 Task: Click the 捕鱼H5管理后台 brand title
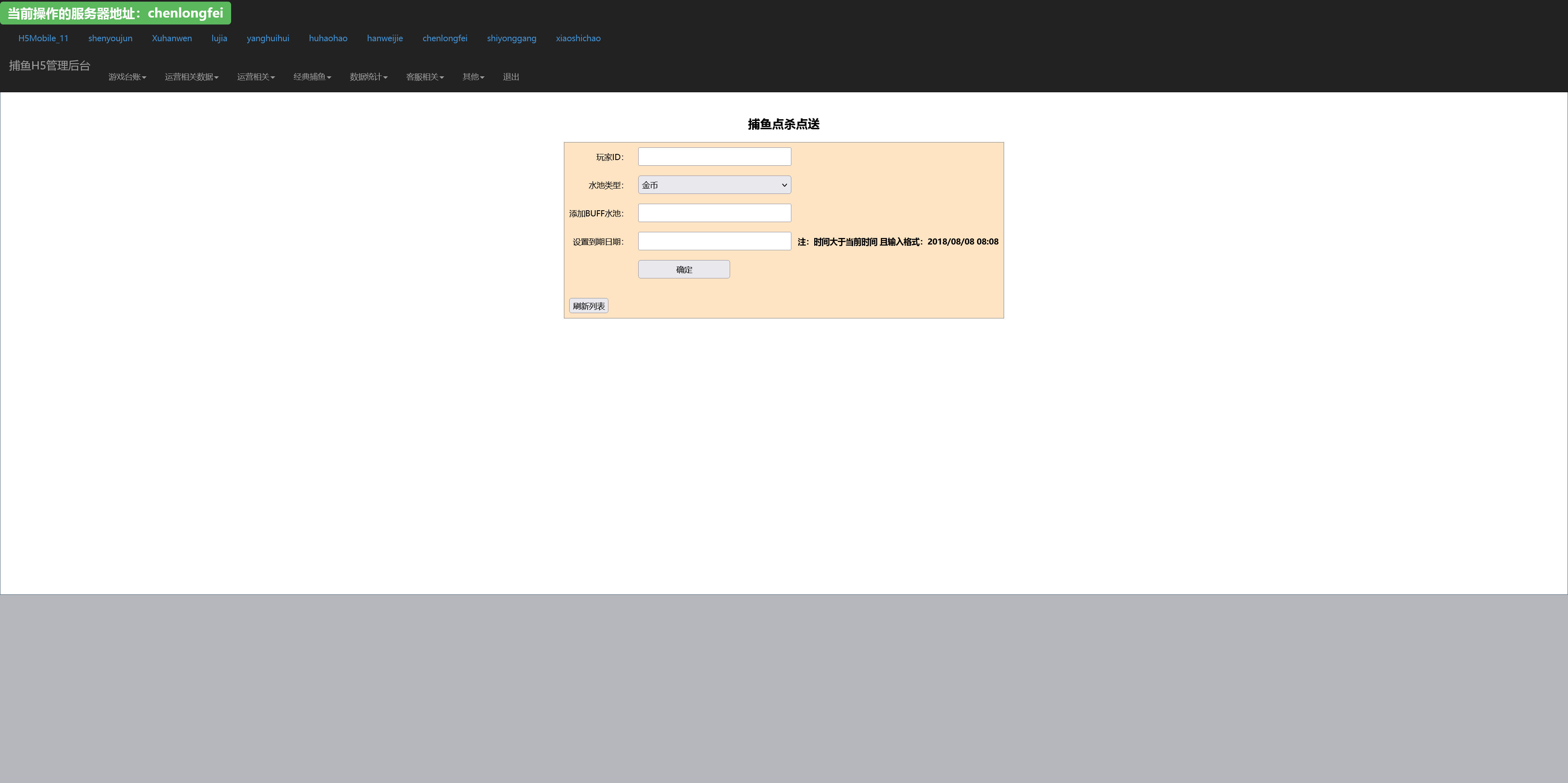pos(50,66)
